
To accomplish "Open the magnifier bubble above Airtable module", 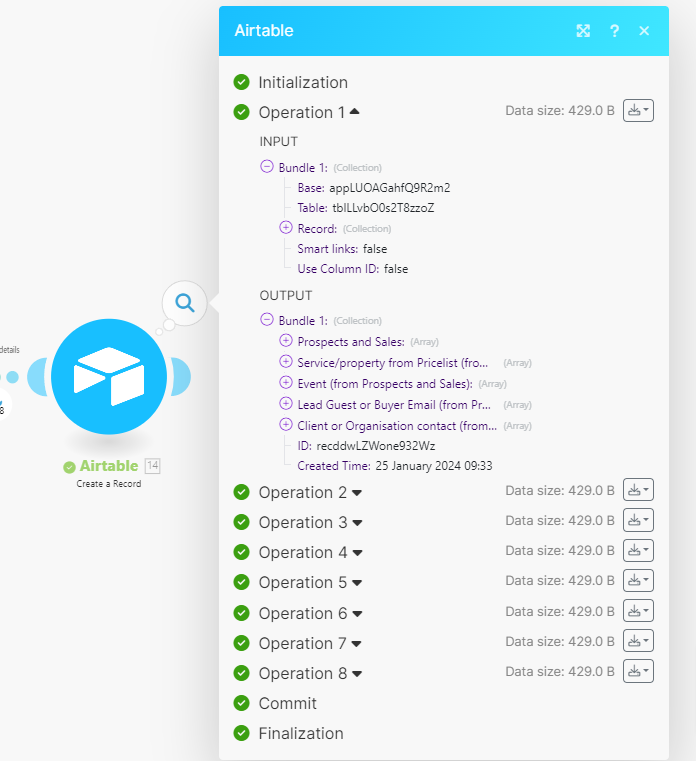I will click(x=185, y=303).
